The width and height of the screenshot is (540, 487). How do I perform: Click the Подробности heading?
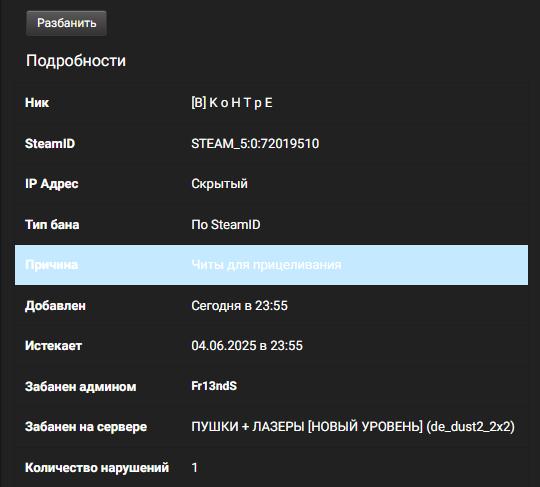pyautogui.click(x=76, y=61)
